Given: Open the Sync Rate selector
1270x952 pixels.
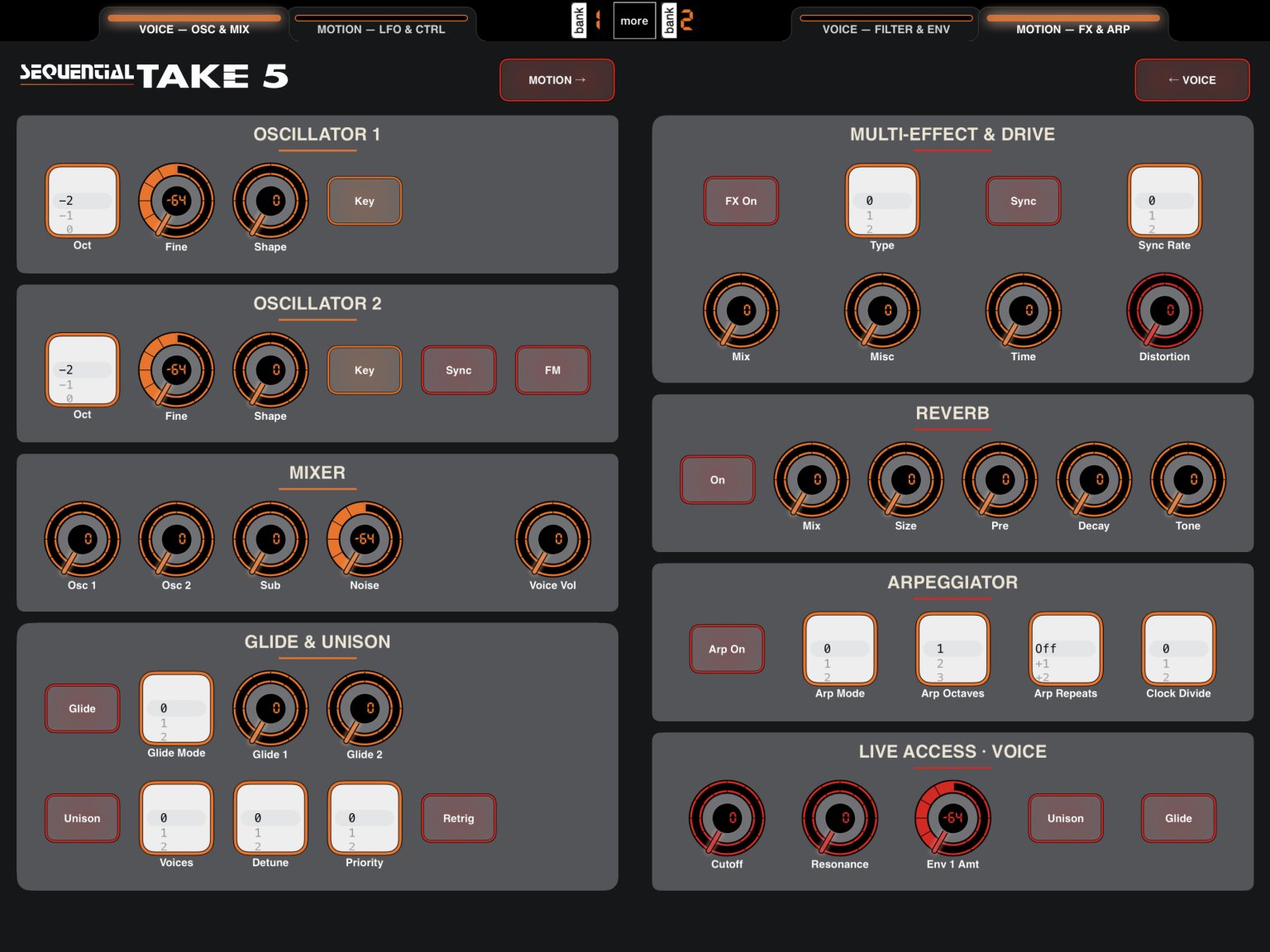Looking at the screenshot, I should pos(1164,201).
